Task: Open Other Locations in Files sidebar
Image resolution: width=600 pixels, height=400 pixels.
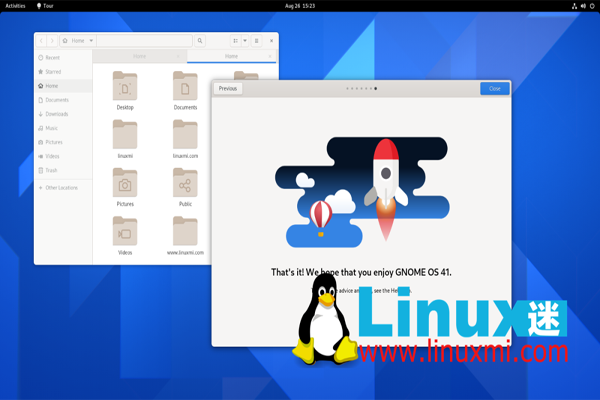Action: (64, 188)
